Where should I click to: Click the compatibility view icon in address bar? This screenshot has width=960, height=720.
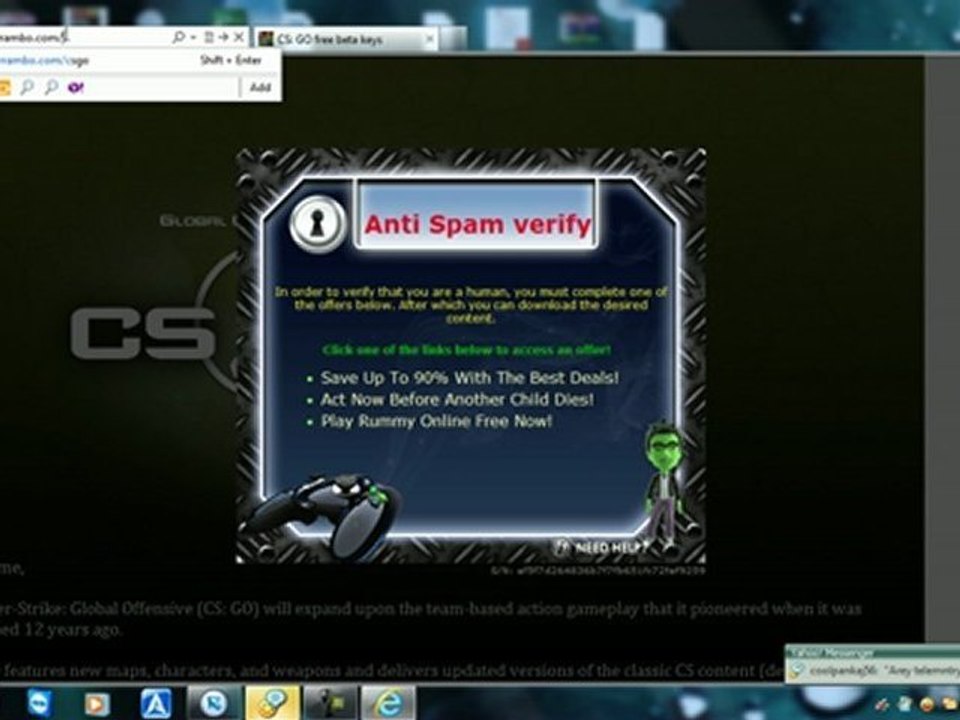[209, 38]
